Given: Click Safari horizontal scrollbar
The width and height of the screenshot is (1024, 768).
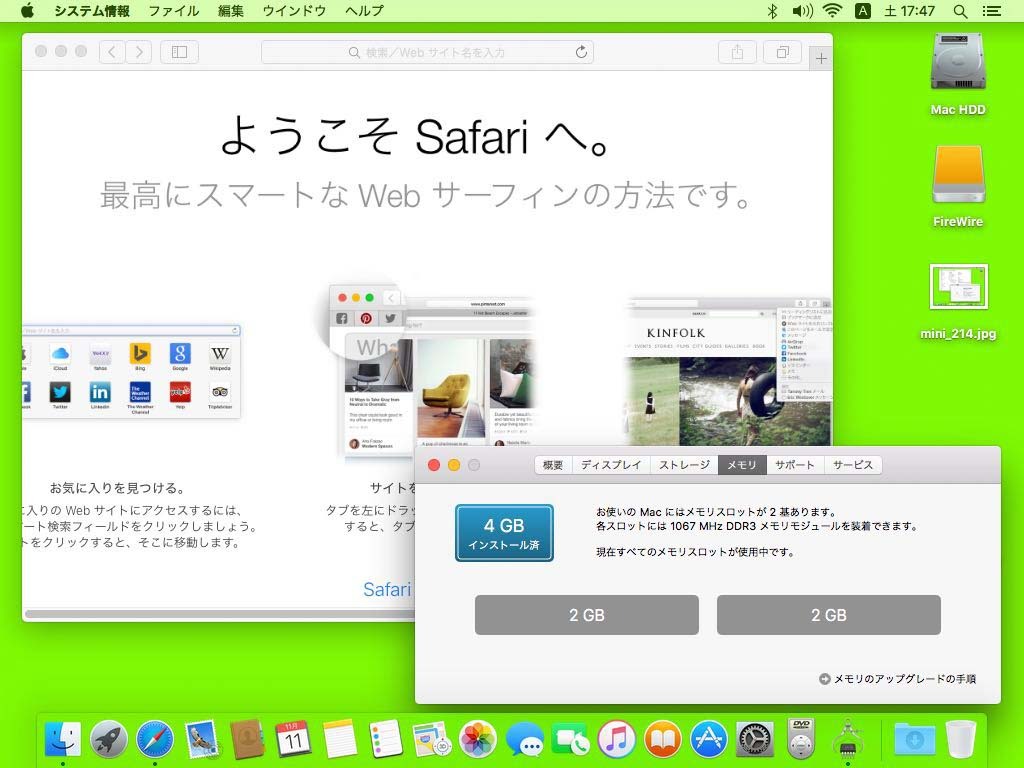Looking at the screenshot, I should pyautogui.click(x=220, y=614).
